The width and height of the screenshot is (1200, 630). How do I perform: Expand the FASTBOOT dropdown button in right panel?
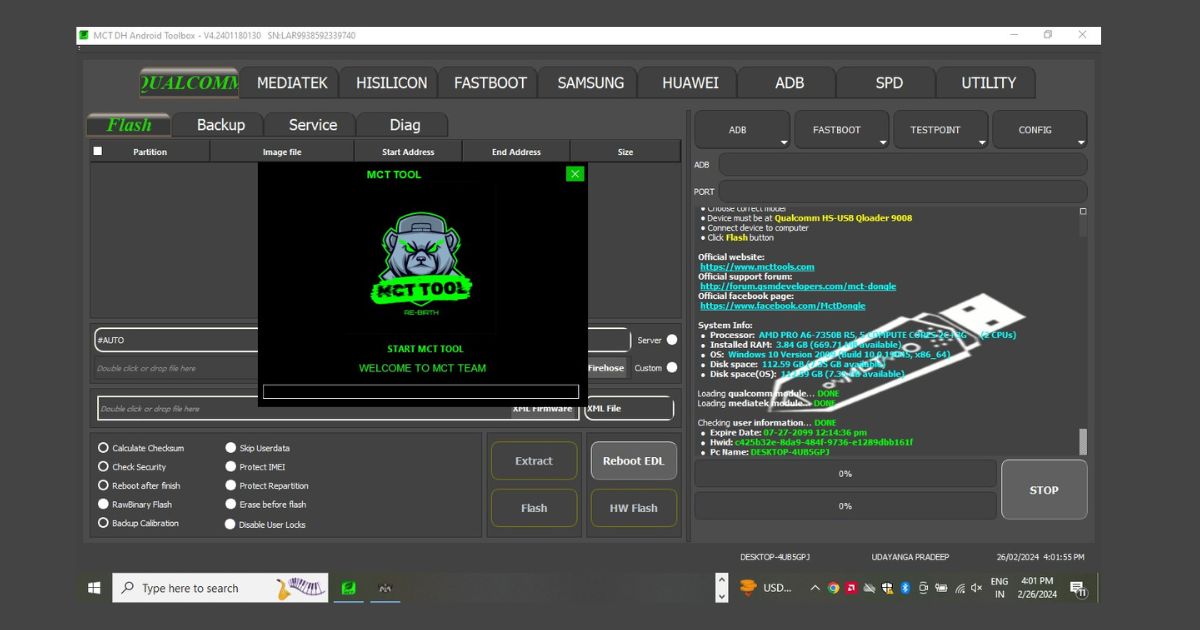tap(840, 130)
